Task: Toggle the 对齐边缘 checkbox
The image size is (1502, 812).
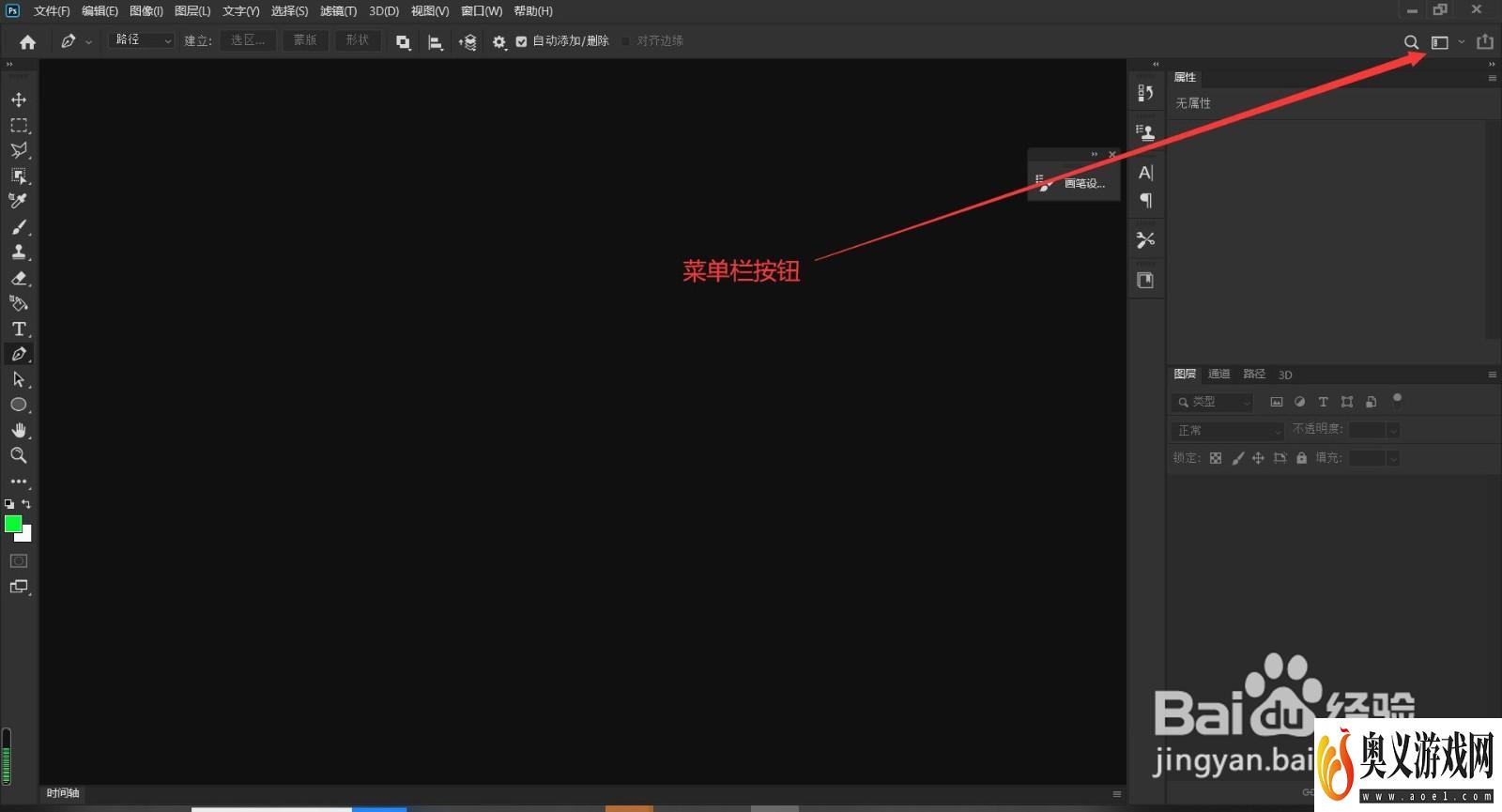Action: [x=625, y=41]
